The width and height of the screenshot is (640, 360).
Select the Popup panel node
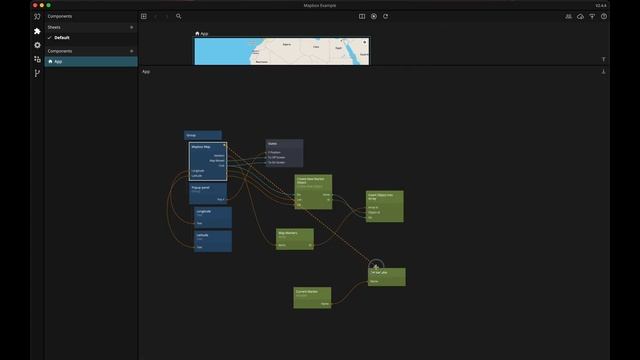208,193
